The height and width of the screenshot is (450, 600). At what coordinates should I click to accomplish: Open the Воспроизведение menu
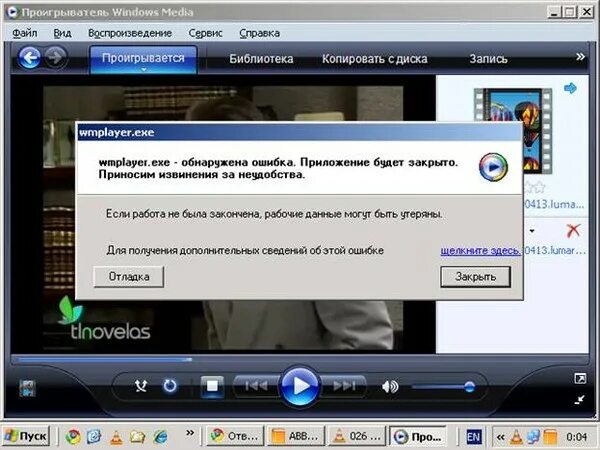(130, 33)
